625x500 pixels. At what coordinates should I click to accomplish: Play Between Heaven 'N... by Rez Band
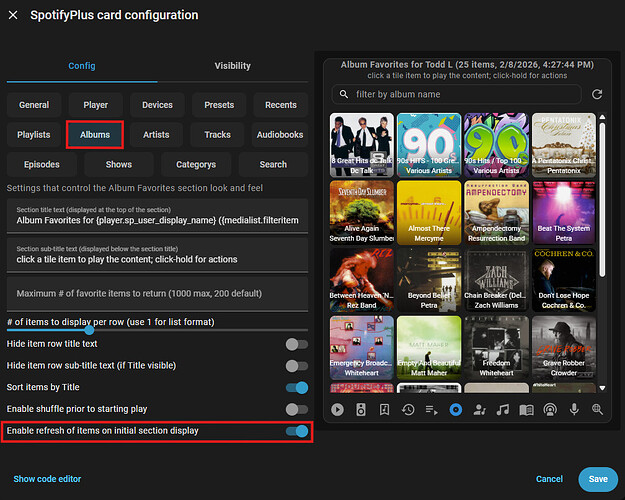tap(362, 280)
